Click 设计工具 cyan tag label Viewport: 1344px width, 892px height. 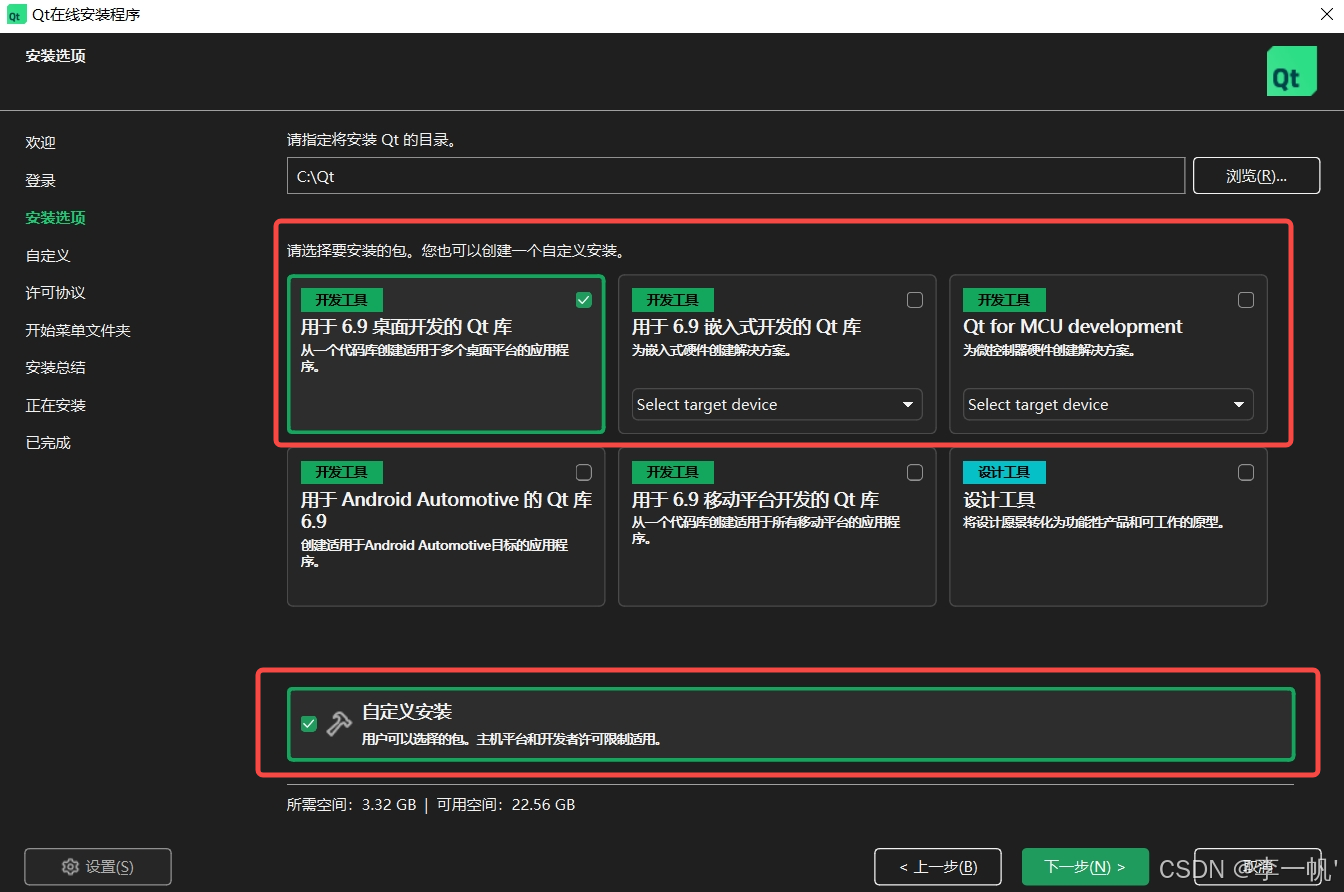coord(1004,472)
